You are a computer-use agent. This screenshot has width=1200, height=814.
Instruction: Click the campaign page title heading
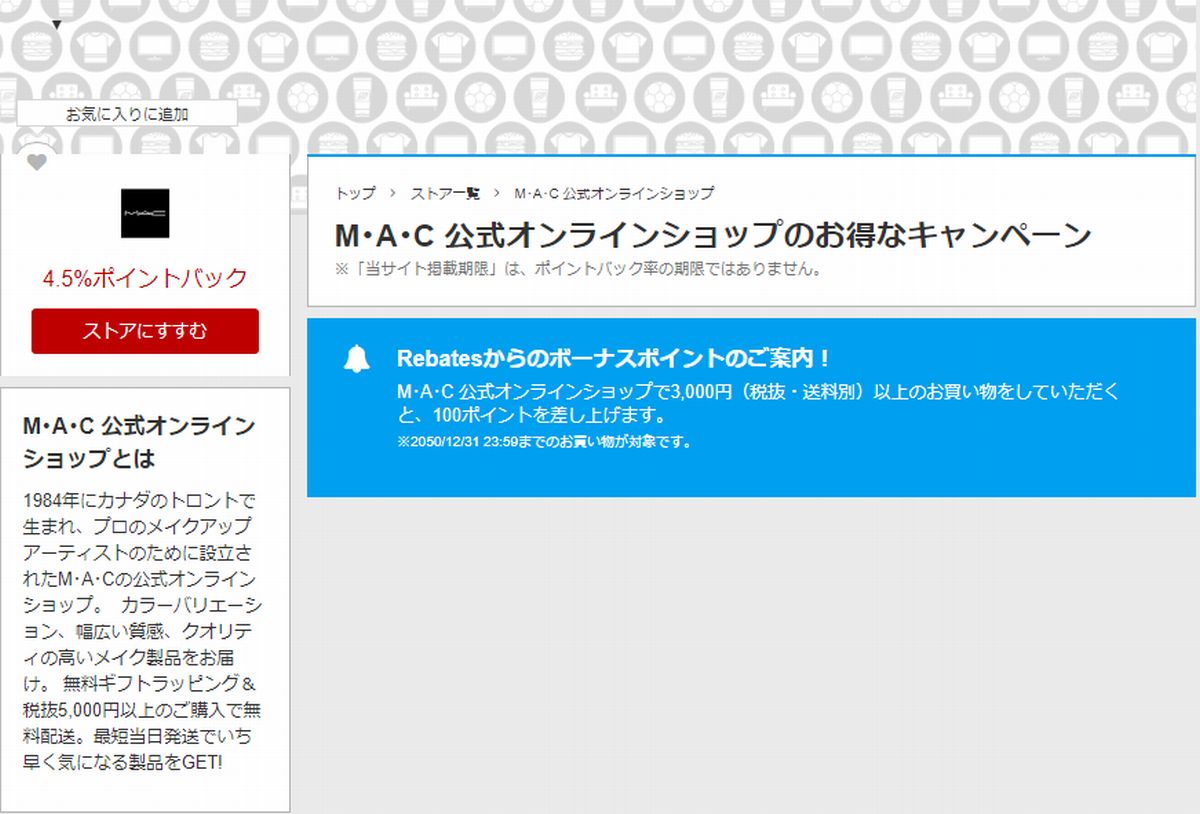coord(712,235)
